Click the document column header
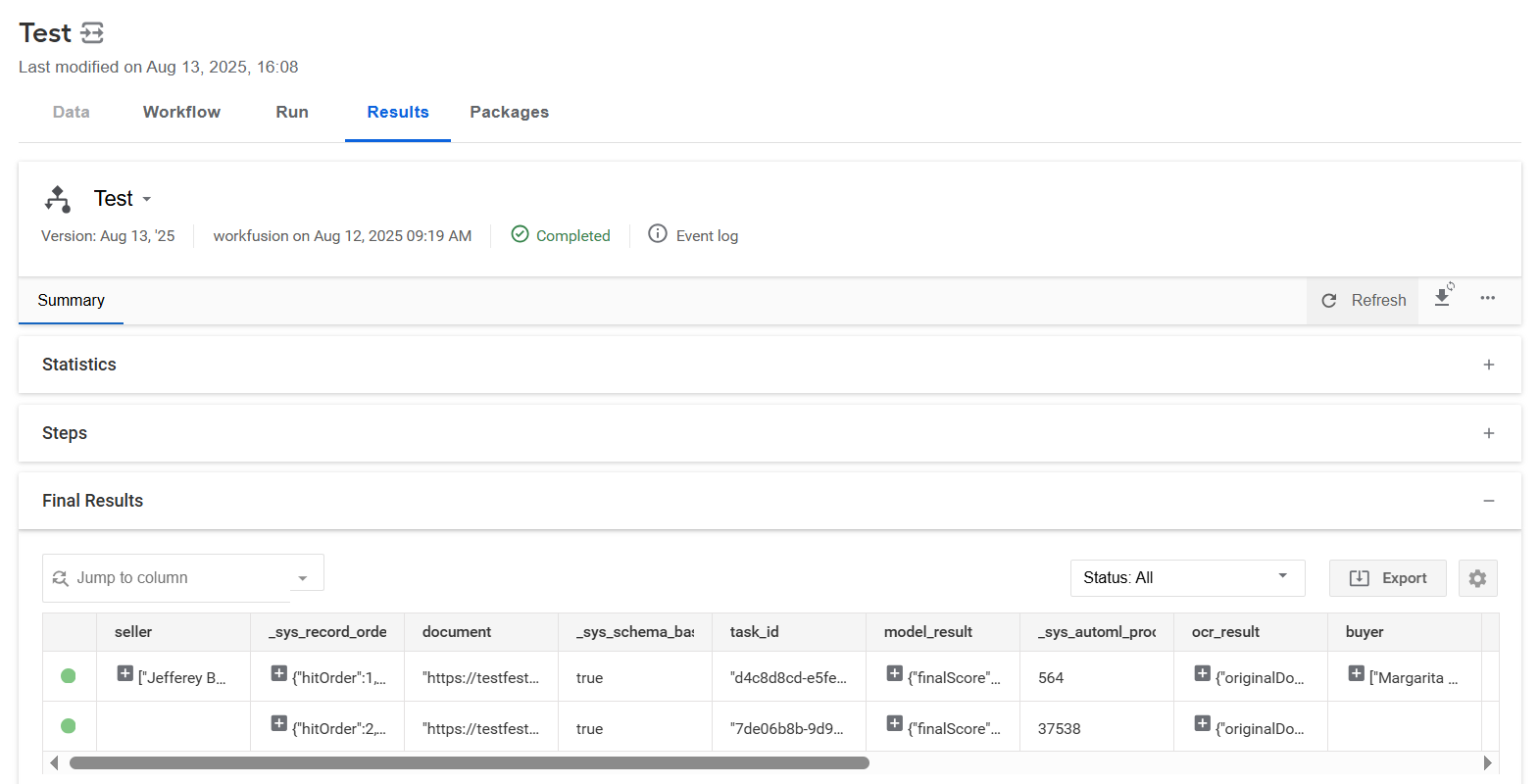The width and height of the screenshot is (1539, 784). [x=481, y=632]
